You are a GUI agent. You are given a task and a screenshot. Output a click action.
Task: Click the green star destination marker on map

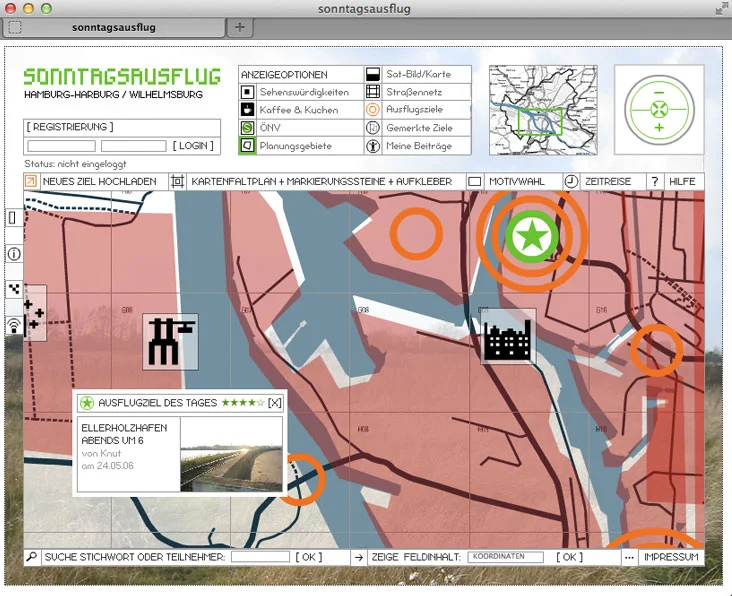532,236
